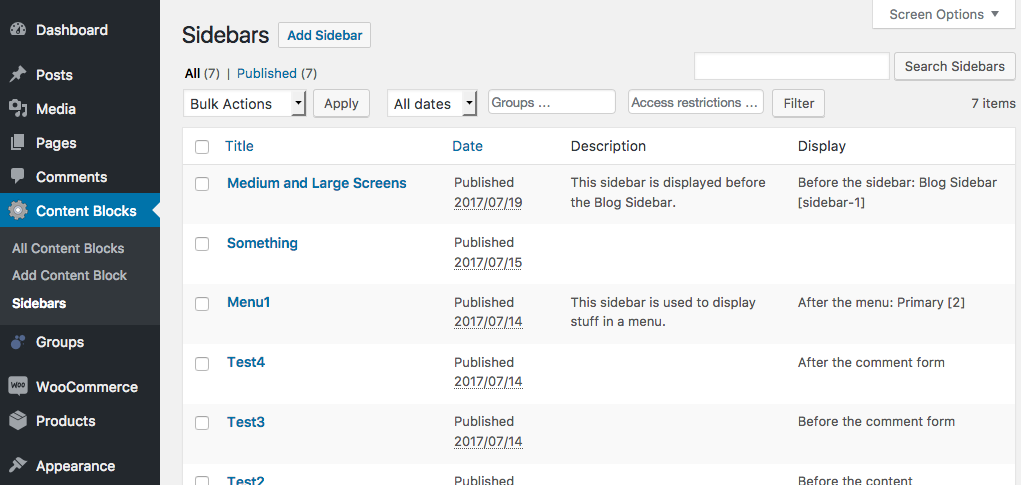Open the Something sidebar title link
Image resolution: width=1021 pixels, height=485 pixels.
coord(262,243)
